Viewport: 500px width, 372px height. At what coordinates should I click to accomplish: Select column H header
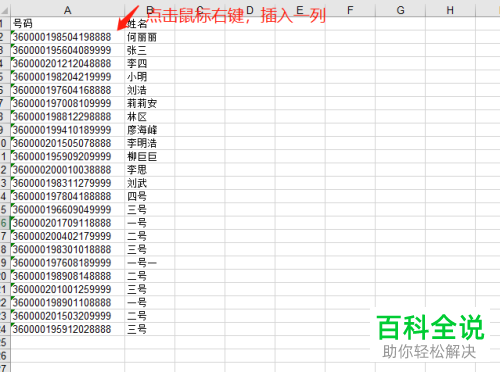click(x=450, y=10)
